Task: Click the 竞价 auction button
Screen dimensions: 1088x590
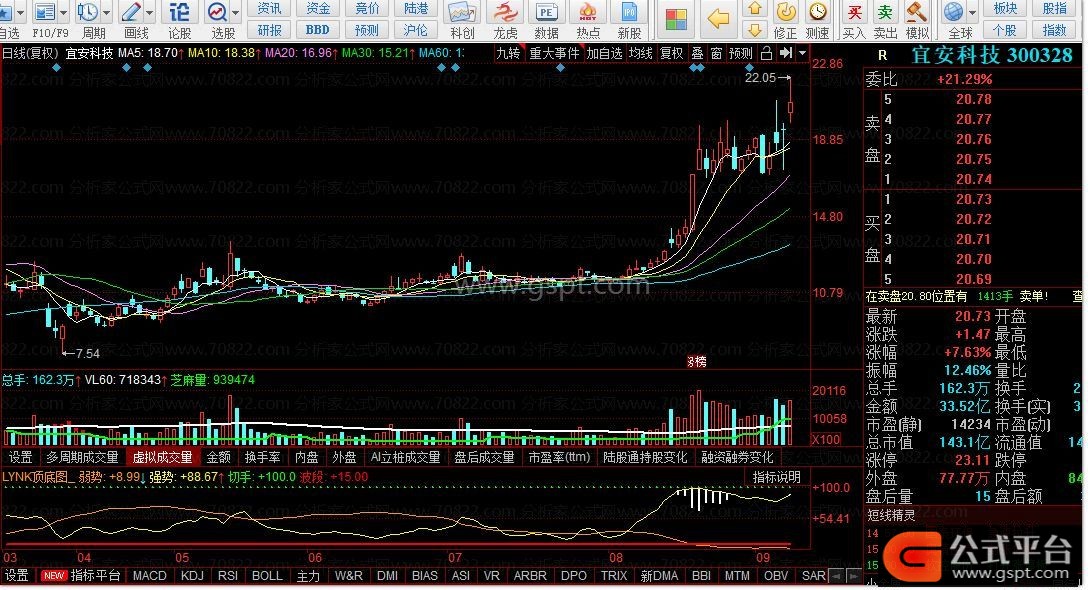Action: 367,8
